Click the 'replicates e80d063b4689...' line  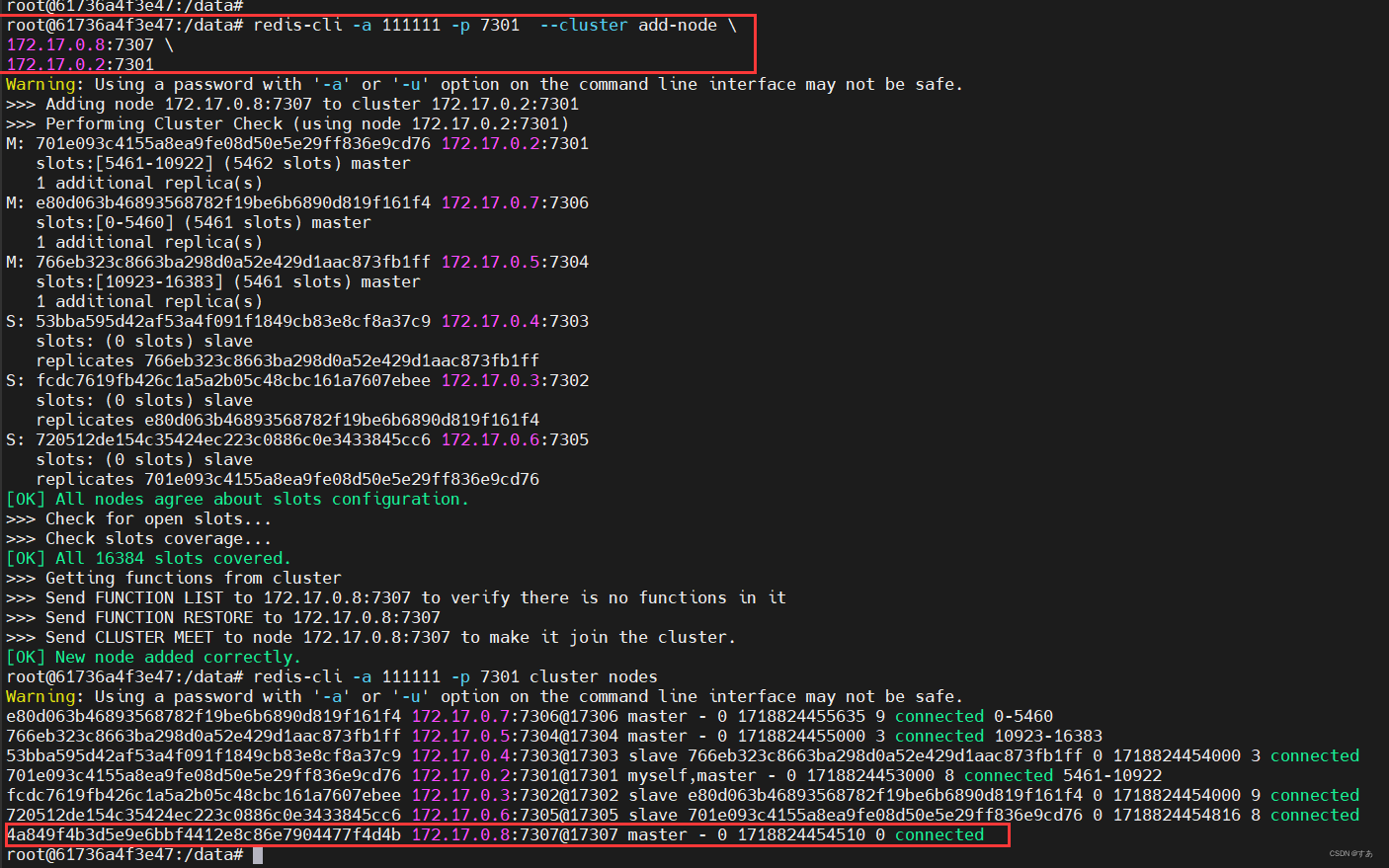[287, 421]
